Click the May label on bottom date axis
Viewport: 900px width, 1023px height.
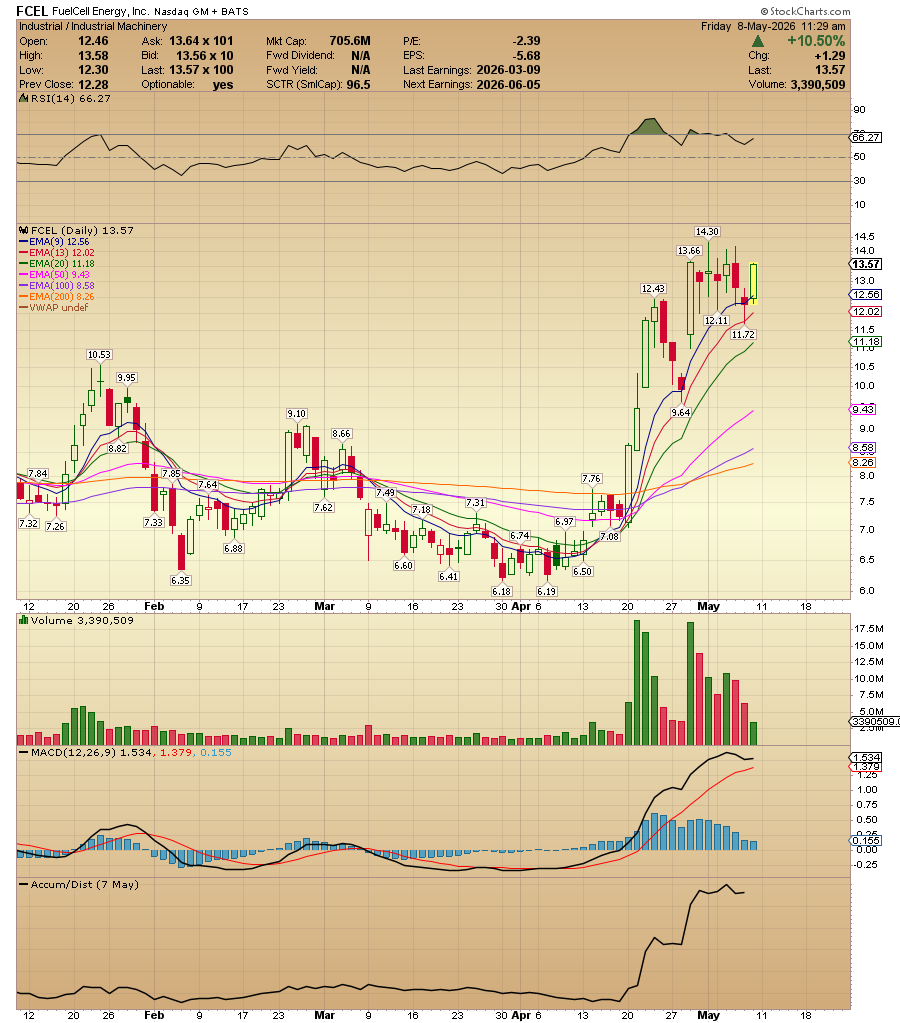point(709,1015)
